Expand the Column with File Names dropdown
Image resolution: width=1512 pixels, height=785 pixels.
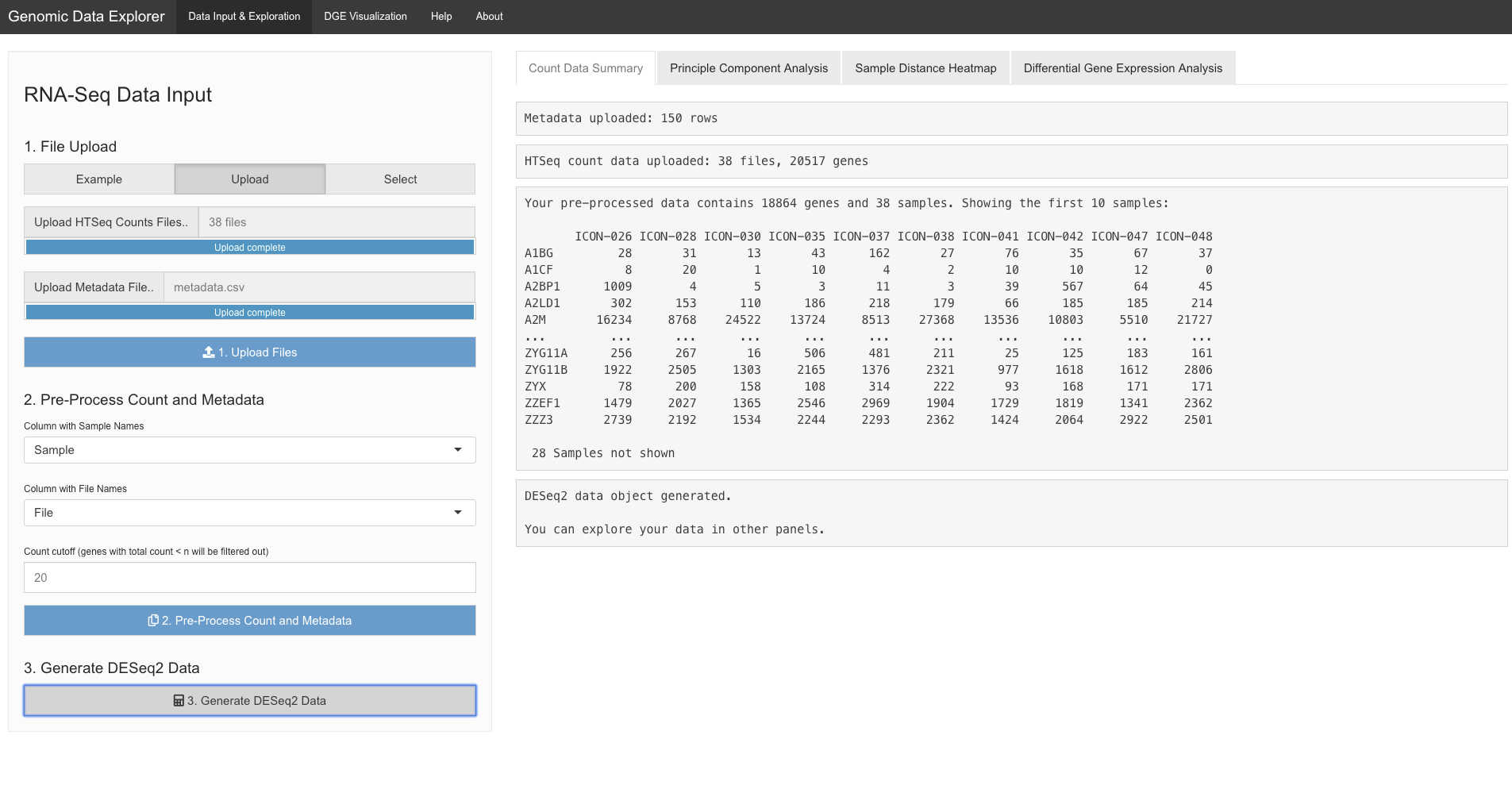(x=250, y=513)
